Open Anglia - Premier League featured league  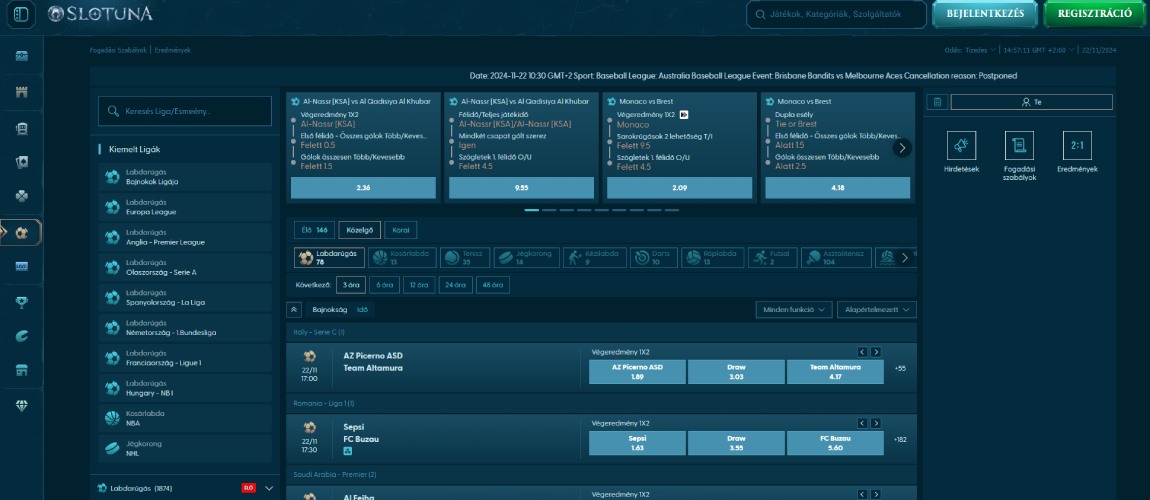(185, 238)
